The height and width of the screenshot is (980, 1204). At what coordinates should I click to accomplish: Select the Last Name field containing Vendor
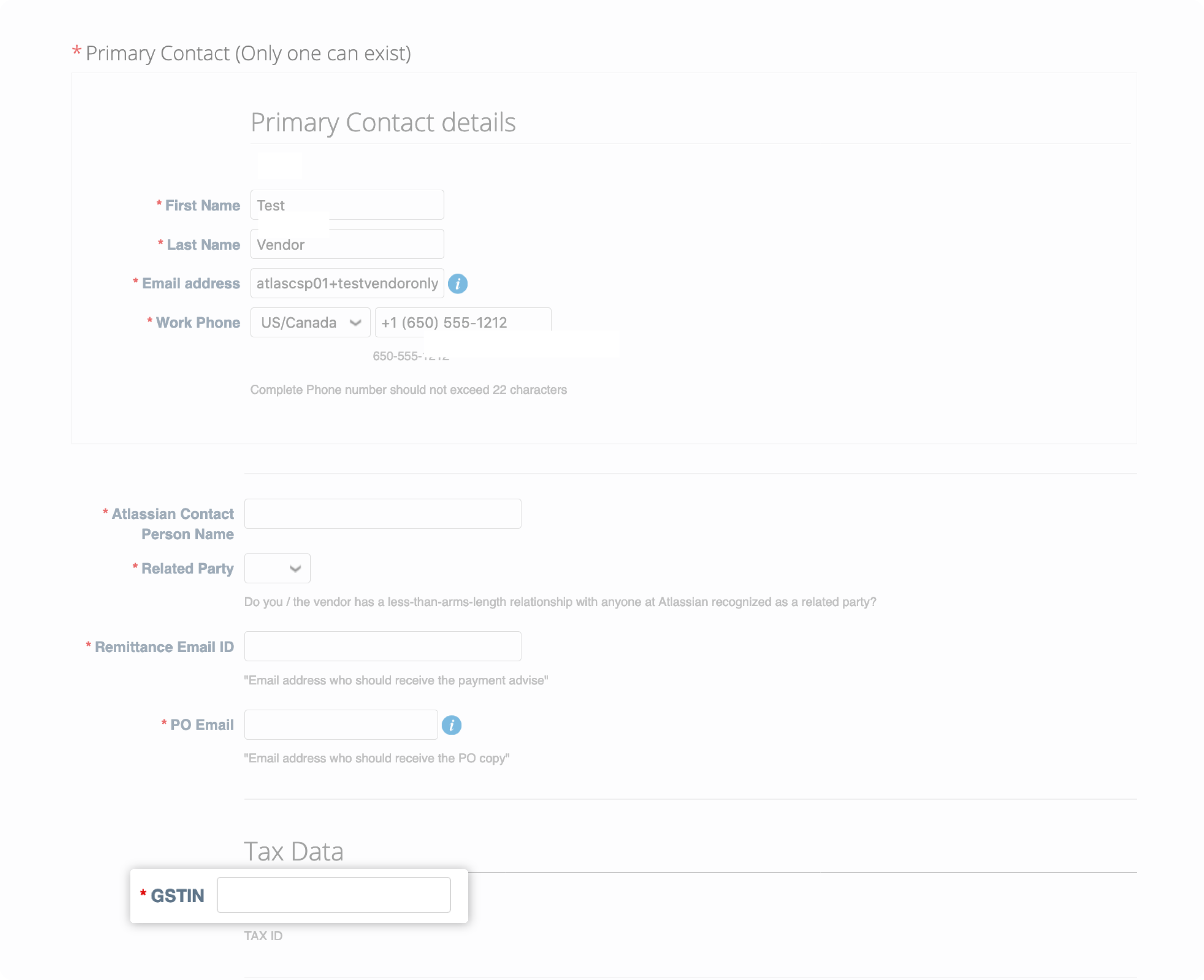(x=347, y=244)
